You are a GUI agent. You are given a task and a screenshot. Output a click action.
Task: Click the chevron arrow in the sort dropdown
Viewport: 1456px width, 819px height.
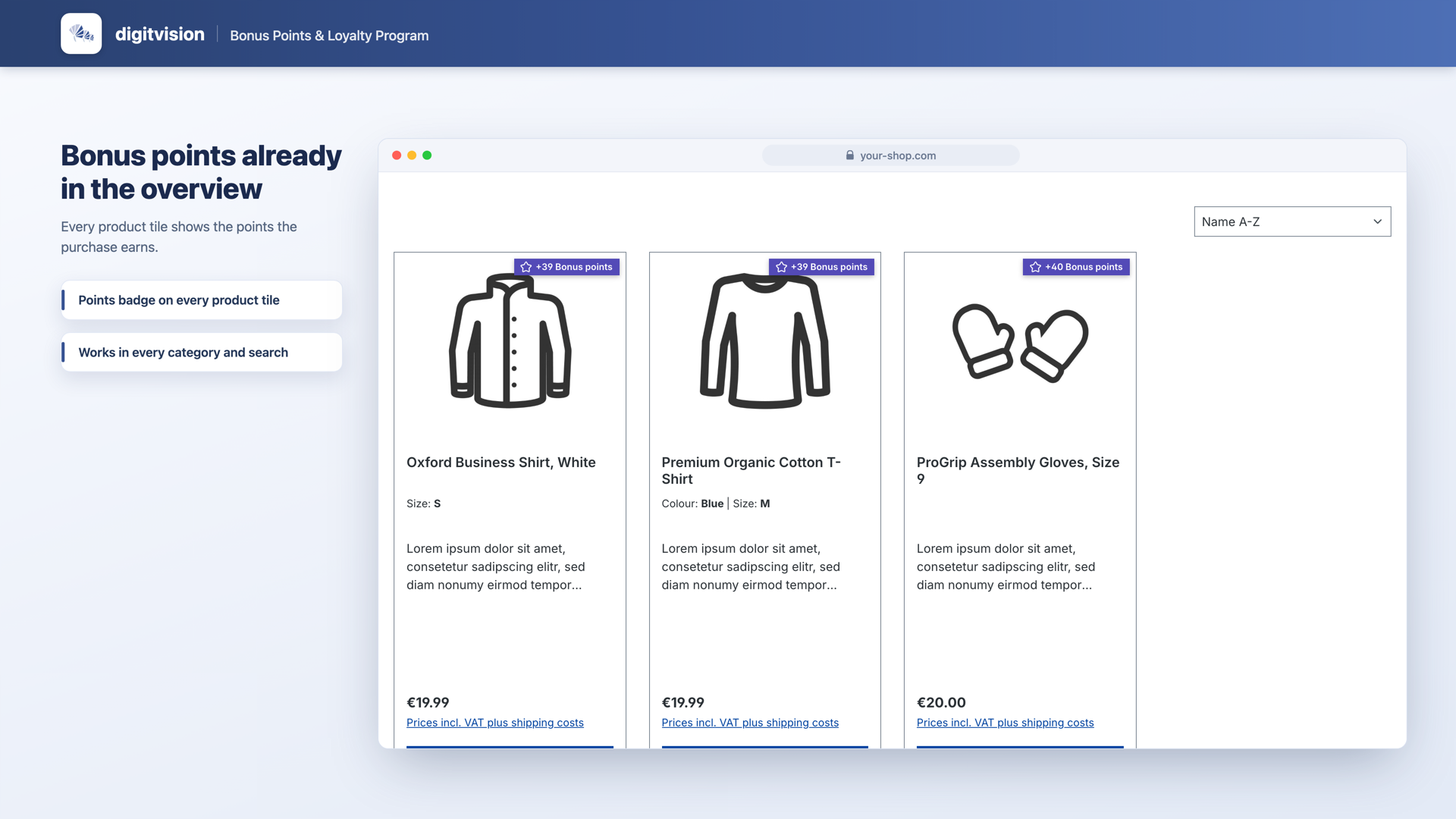(1377, 221)
